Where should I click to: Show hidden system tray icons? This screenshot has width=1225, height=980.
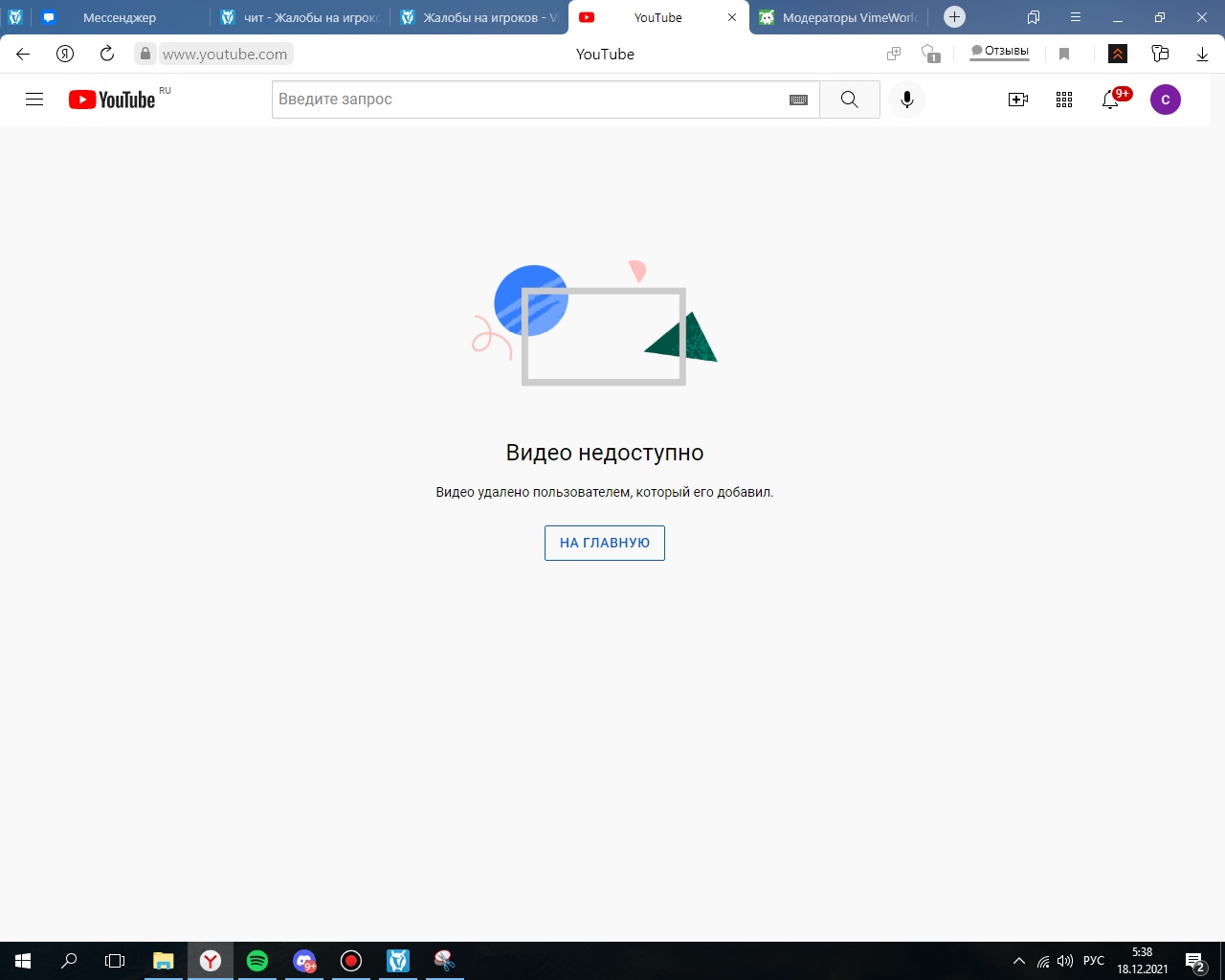(1019, 961)
